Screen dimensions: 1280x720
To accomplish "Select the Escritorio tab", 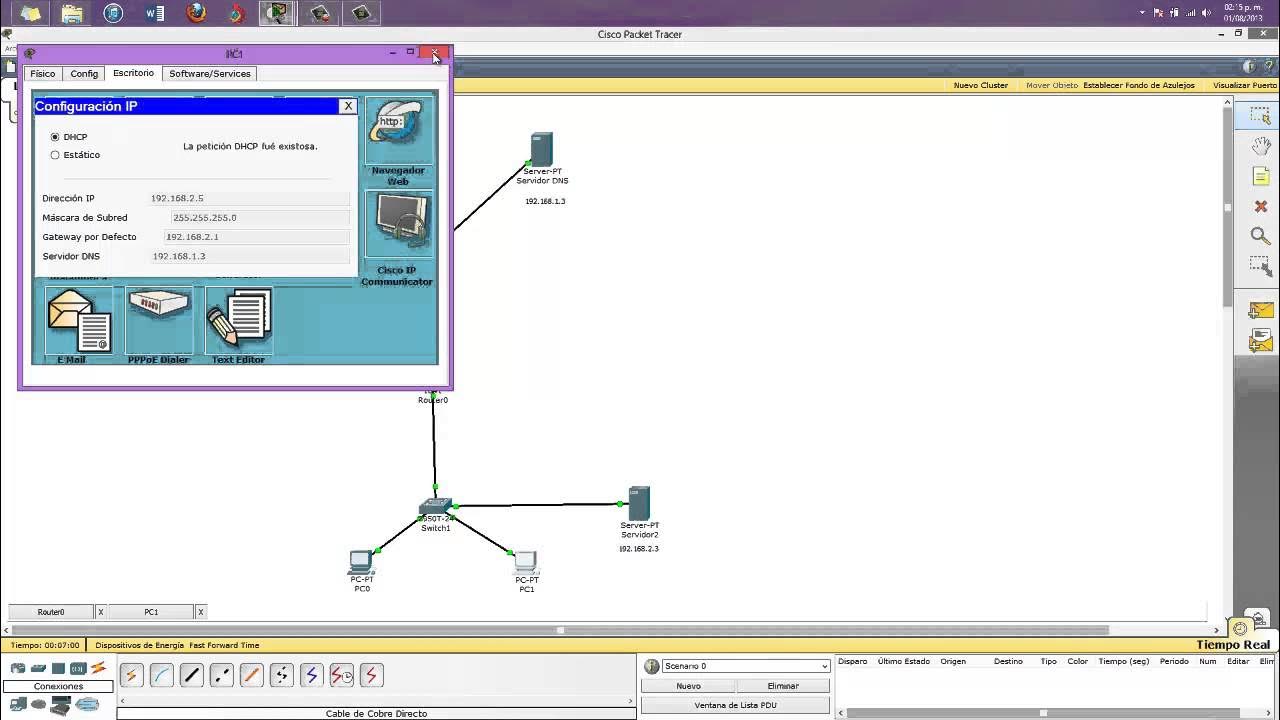I will pyautogui.click(x=133, y=73).
